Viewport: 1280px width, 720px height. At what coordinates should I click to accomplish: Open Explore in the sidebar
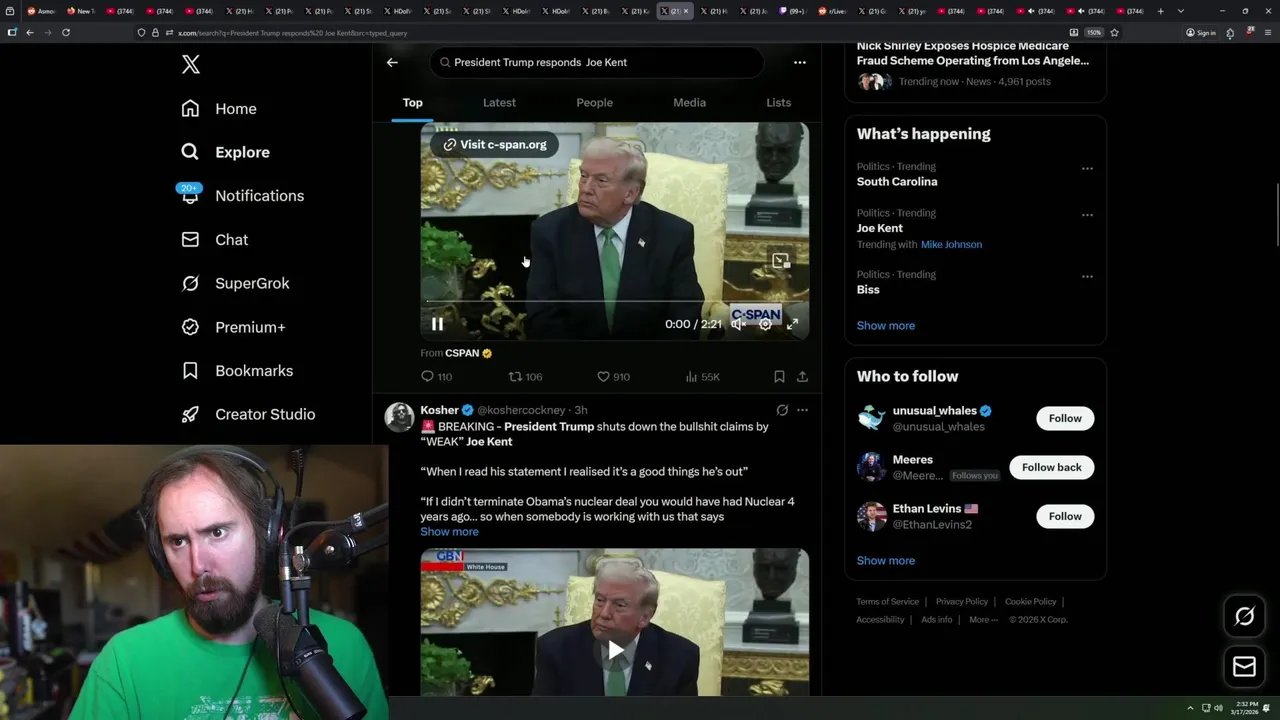coord(226,152)
